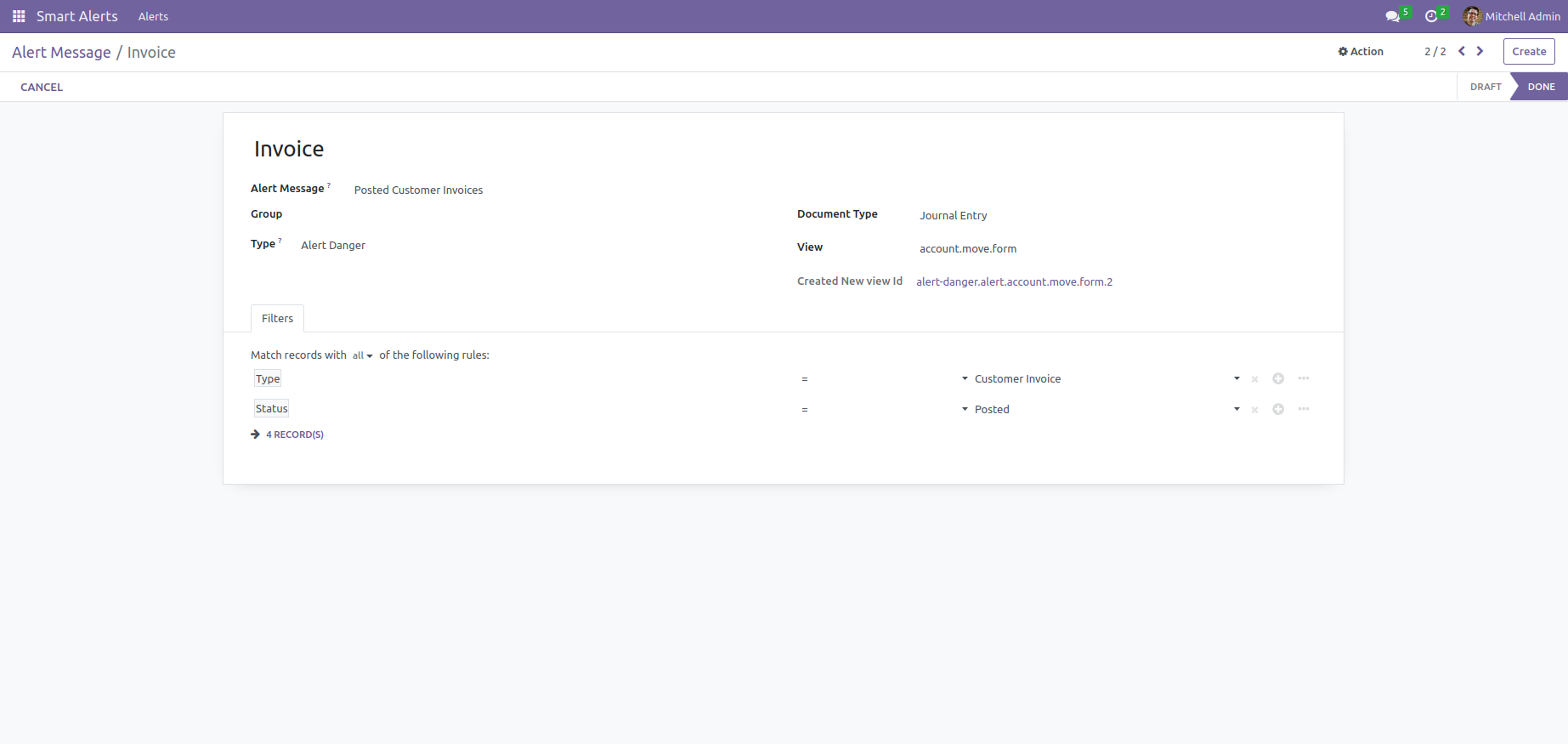Click the record pager 2 / 2
The height and width of the screenshot is (744, 1568).
click(x=1435, y=52)
